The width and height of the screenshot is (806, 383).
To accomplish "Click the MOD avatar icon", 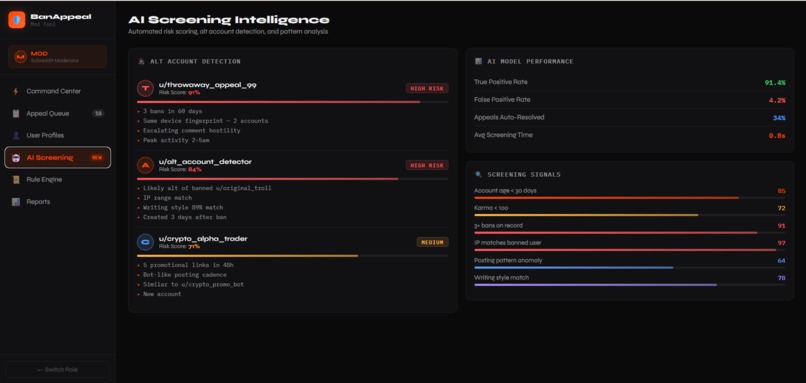I will (21, 57).
